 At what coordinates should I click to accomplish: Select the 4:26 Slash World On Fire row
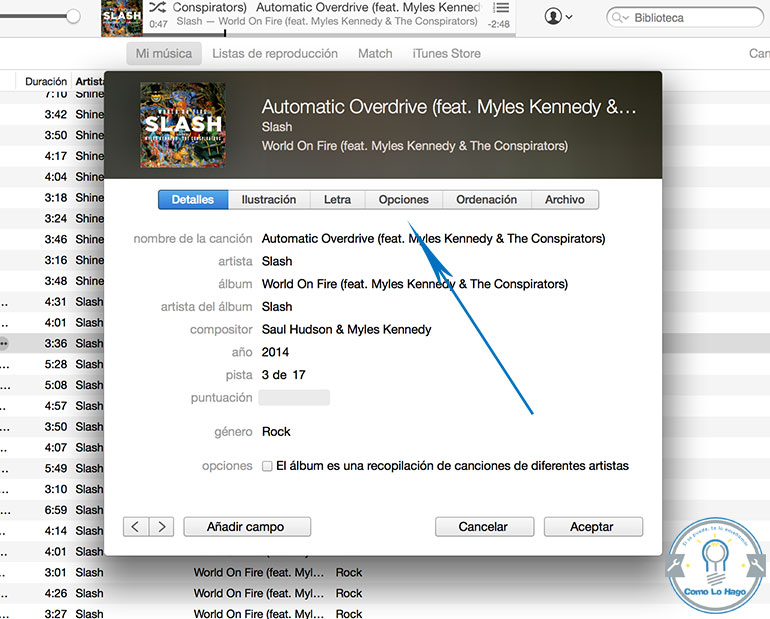[385, 593]
